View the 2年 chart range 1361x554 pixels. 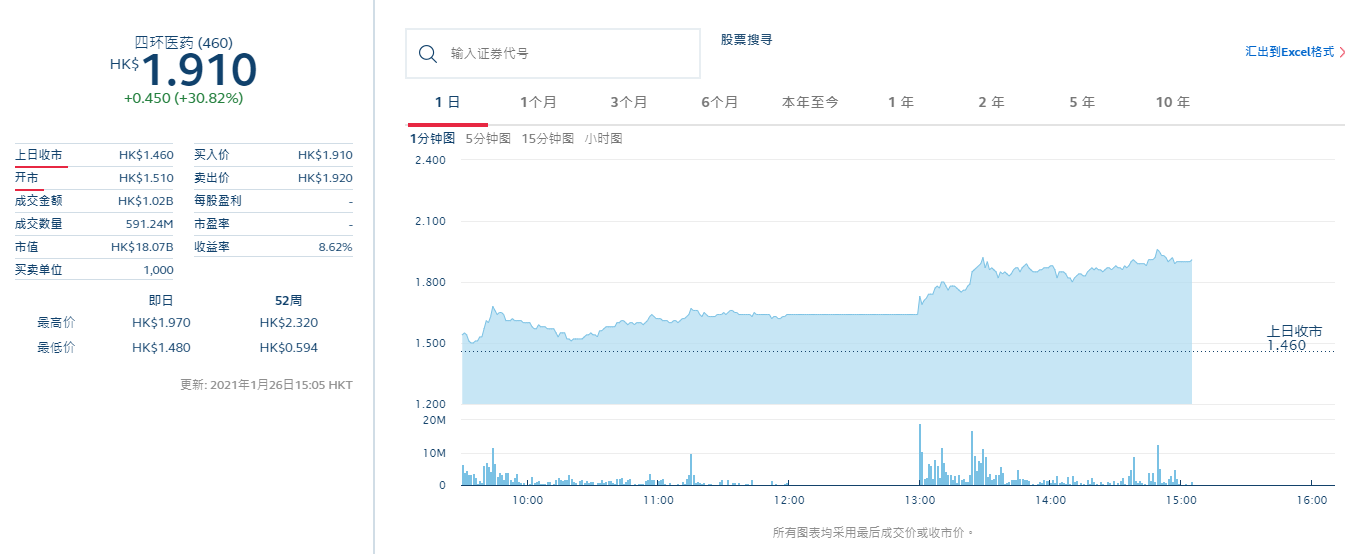point(991,103)
